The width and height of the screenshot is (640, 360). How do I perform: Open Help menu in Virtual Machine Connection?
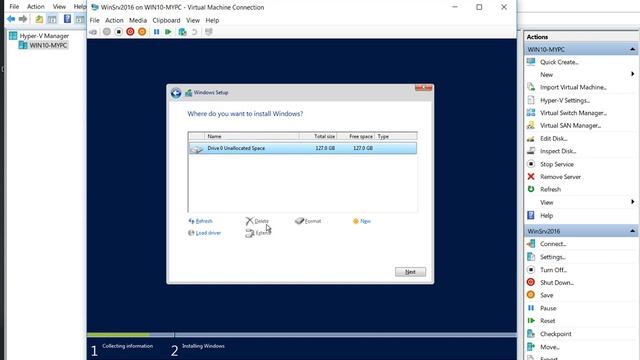point(212,20)
